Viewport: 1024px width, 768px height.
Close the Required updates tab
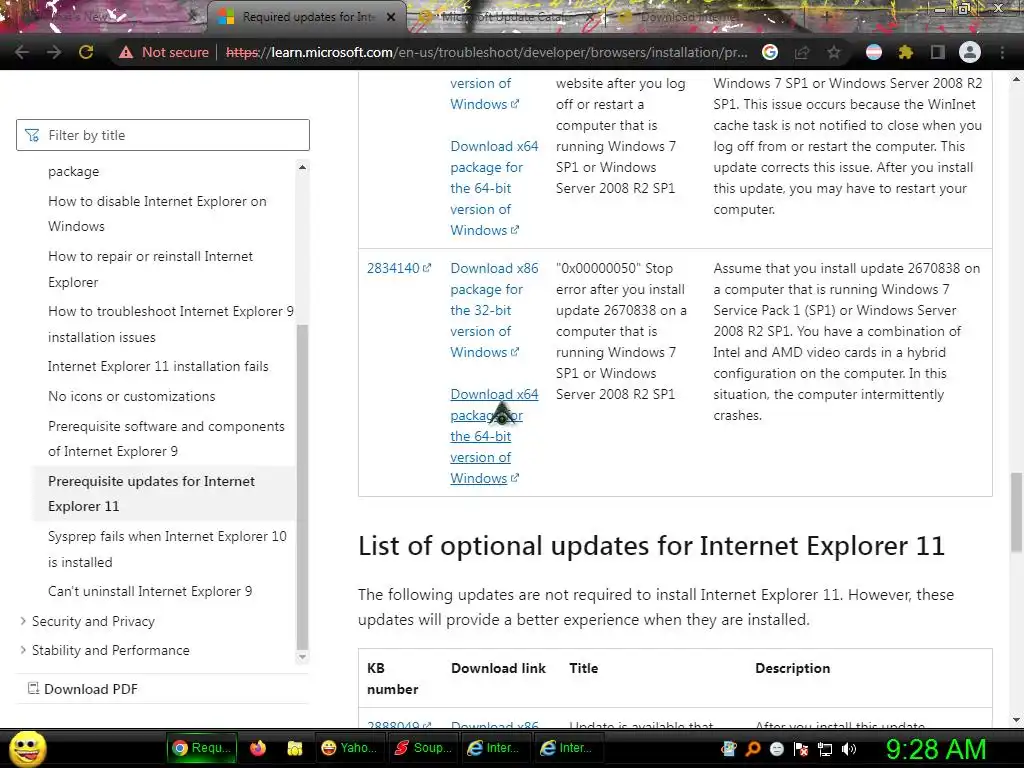pos(391,17)
